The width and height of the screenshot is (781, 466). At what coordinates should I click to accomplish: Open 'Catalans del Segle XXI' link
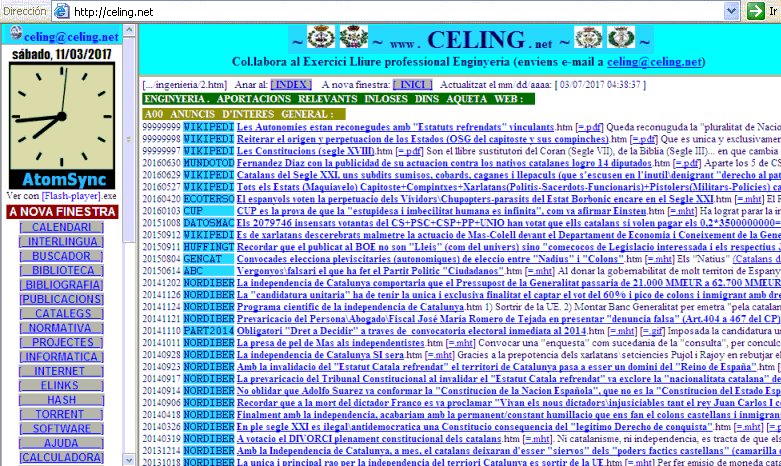pyautogui.click(x=509, y=175)
